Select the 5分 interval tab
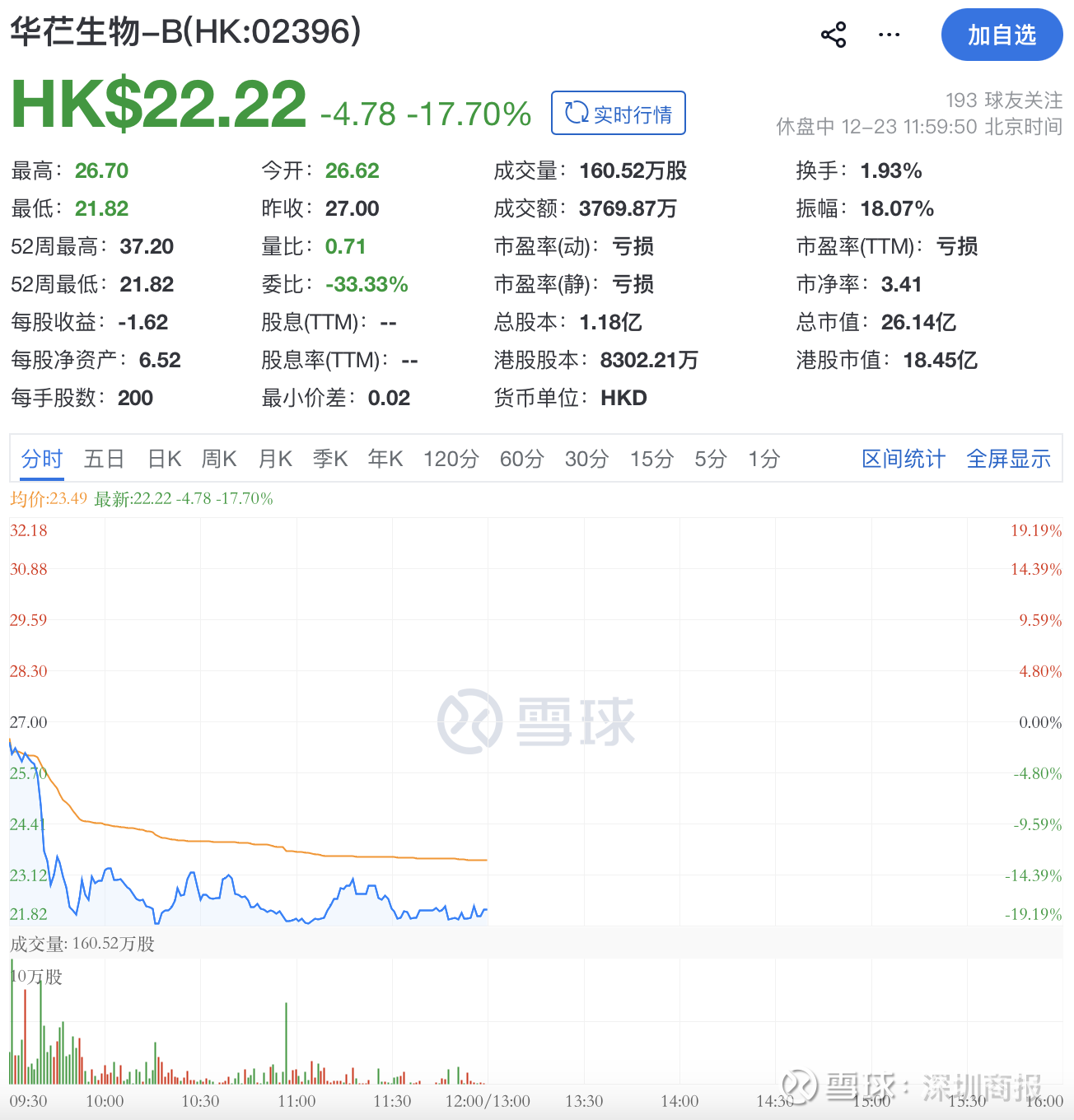Screen dimensions: 1074x1120 (711, 459)
